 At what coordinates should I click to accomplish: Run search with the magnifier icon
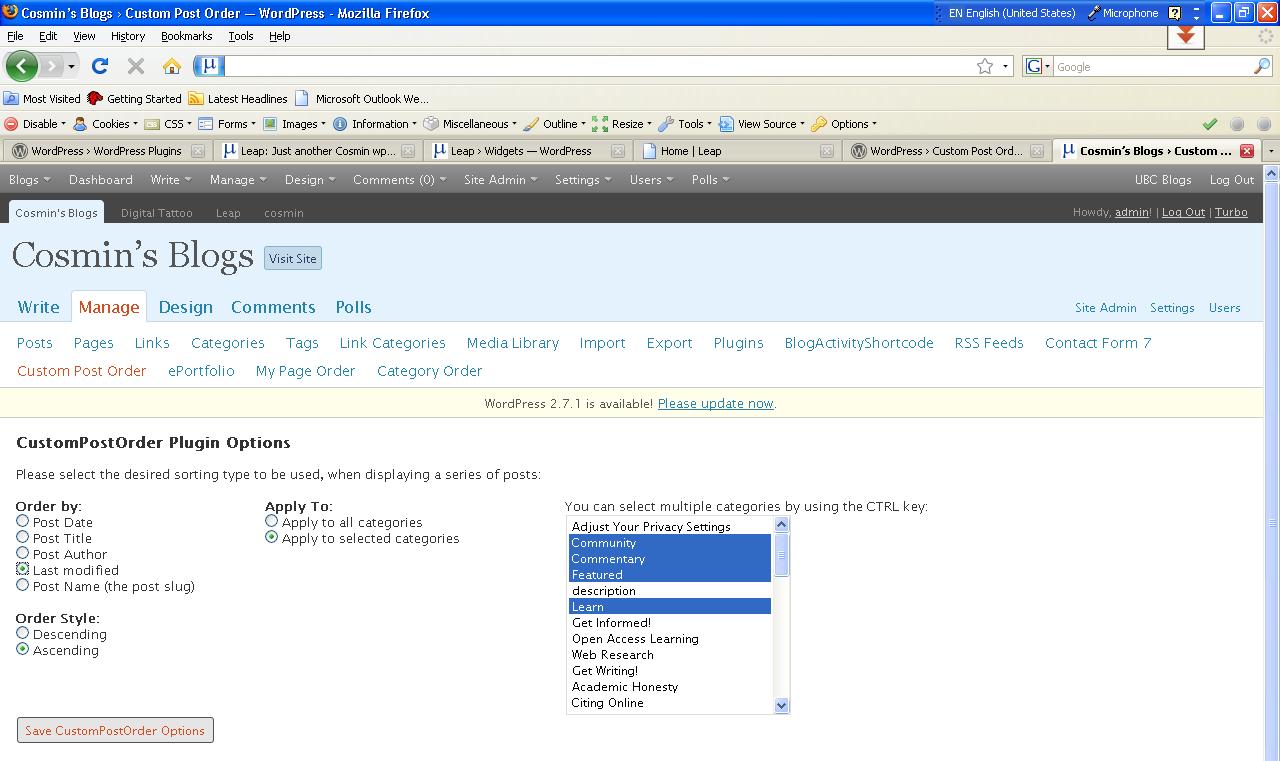click(x=1262, y=66)
